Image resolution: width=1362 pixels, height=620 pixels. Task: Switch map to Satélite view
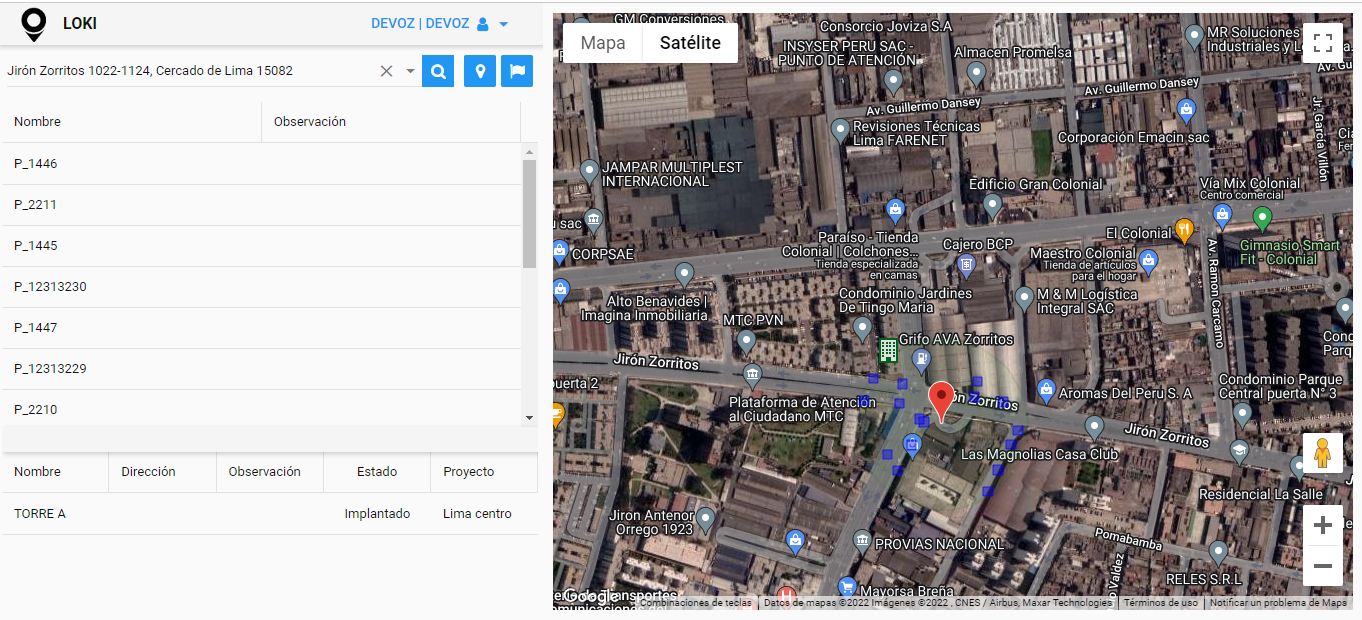pos(690,43)
